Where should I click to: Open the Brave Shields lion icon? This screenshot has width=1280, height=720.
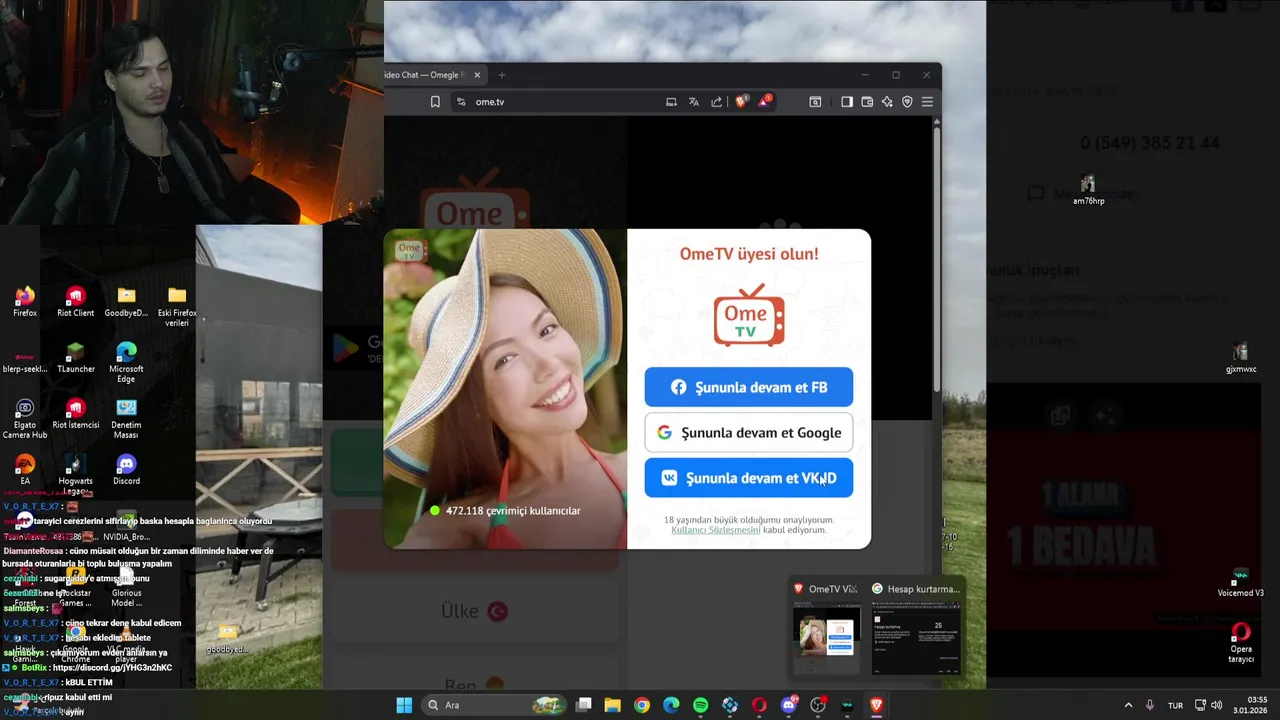pos(741,102)
